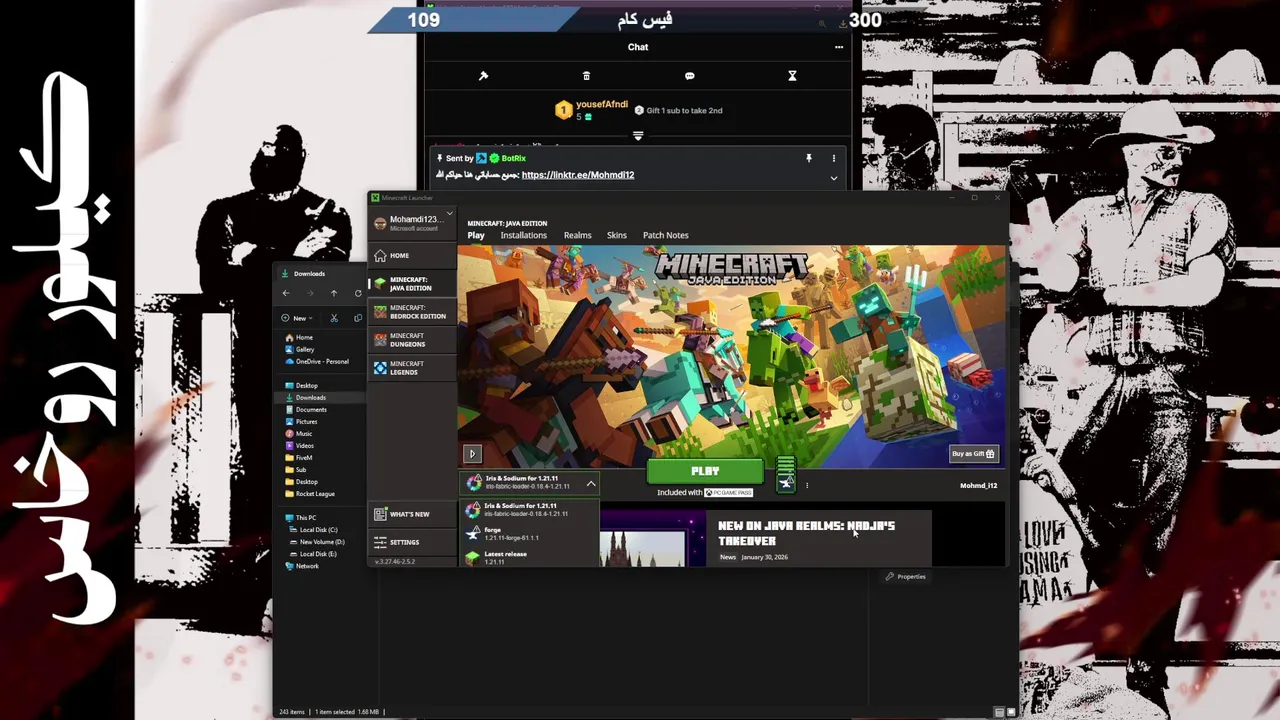Click the chat trash icon
The height and width of the screenshot is (720, 1280).
pos(586,76)
